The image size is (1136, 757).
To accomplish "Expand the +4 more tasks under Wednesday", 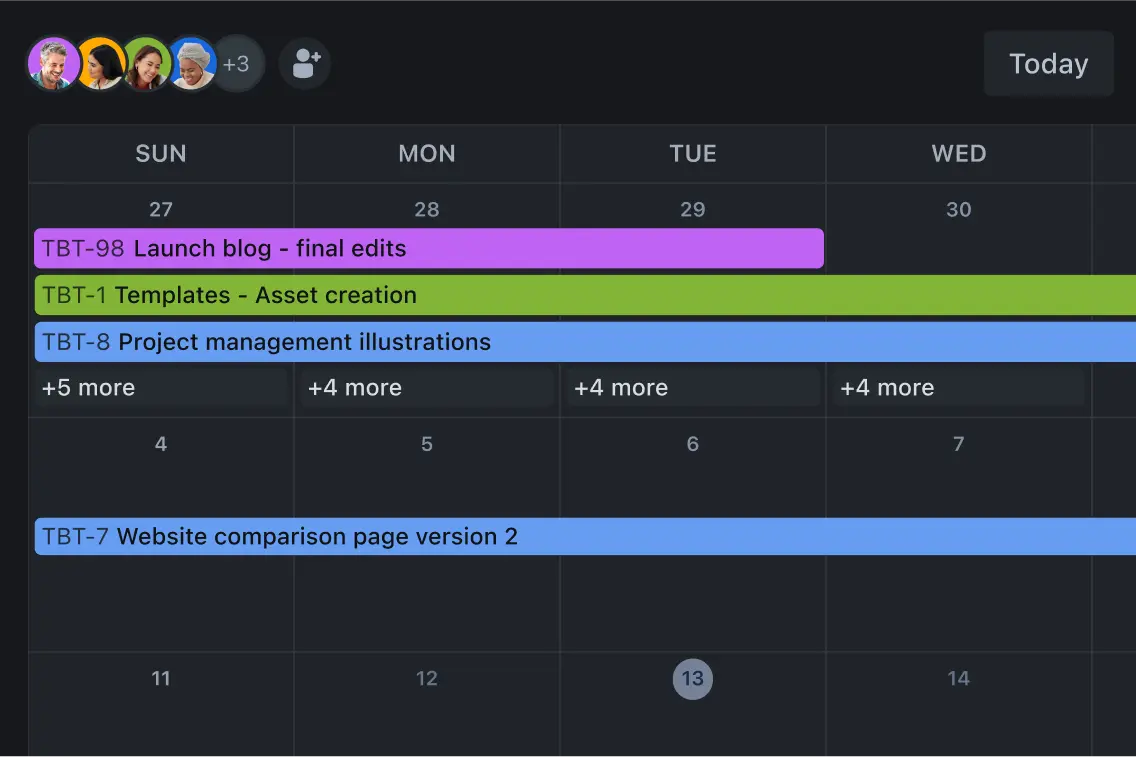I will 886,388.
